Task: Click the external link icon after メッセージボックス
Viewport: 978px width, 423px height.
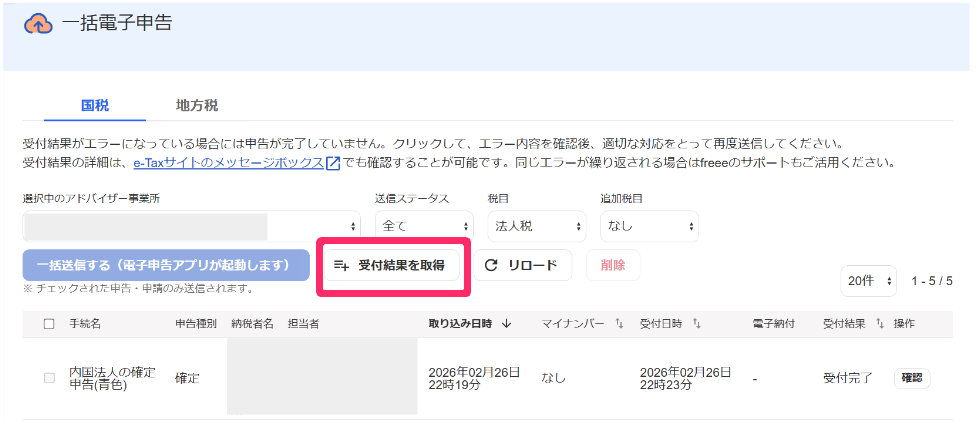Action: pyautogui.click(x=334, y=164)
